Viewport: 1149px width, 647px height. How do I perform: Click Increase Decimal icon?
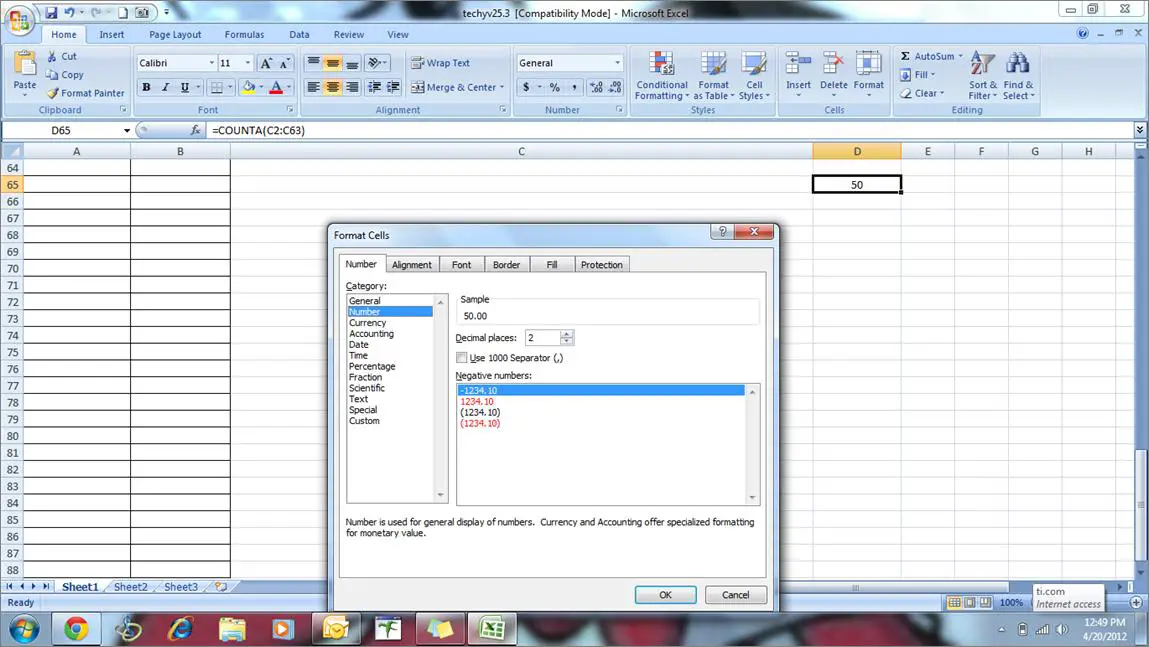596,87
